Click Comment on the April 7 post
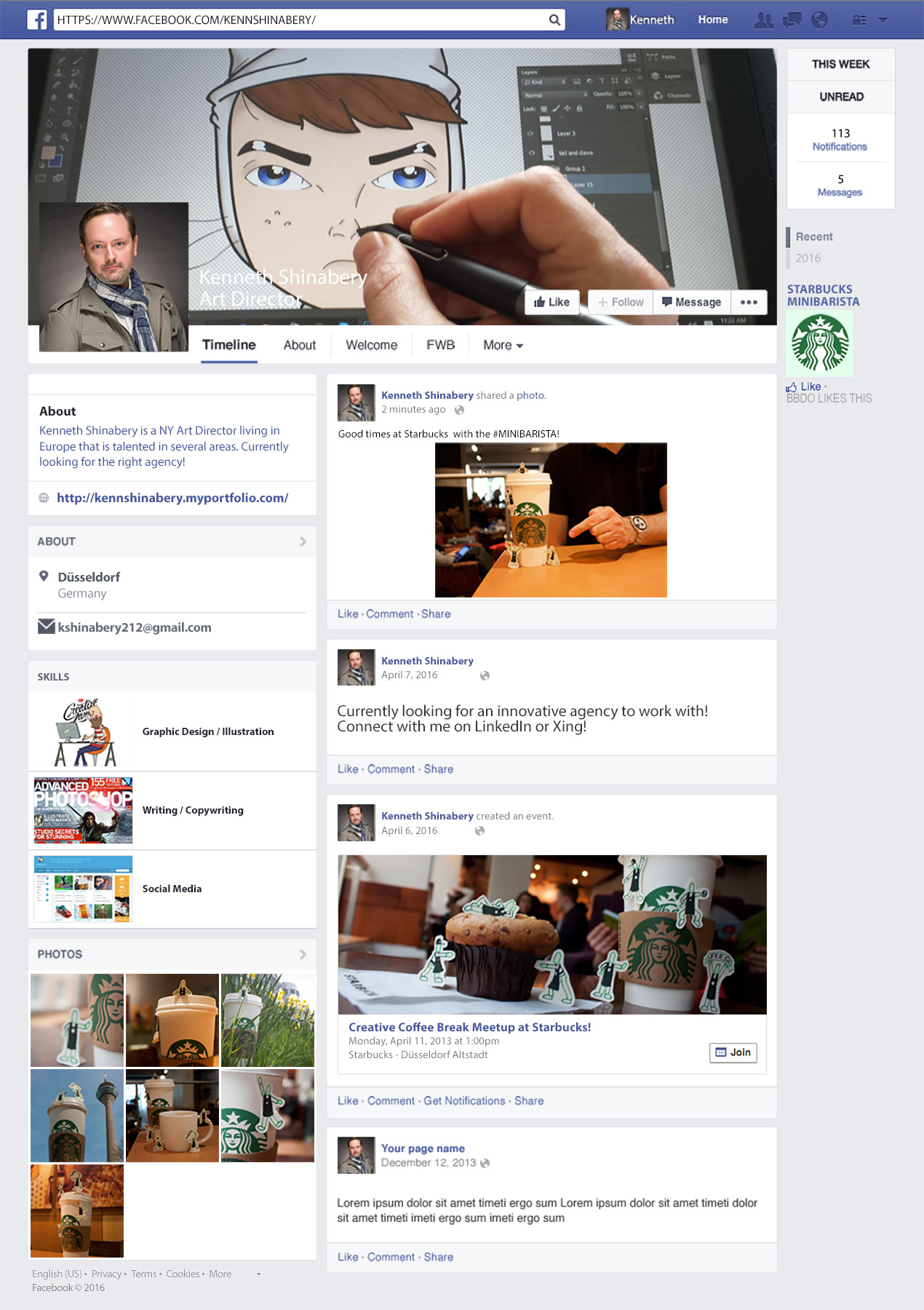This screenshot has height=1310, width=924. click(x=391, y=769)
